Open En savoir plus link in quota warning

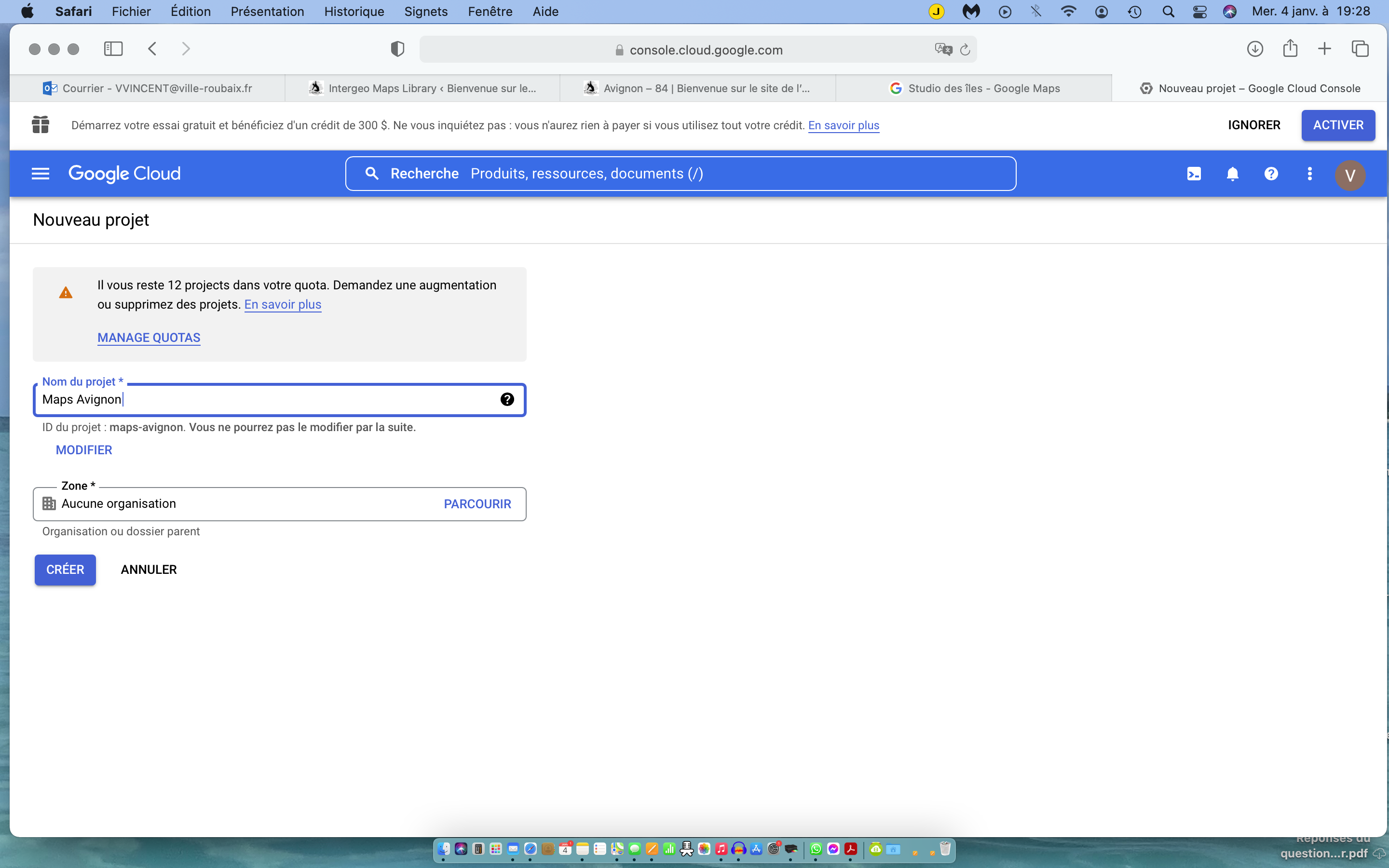tap(283, 304)
